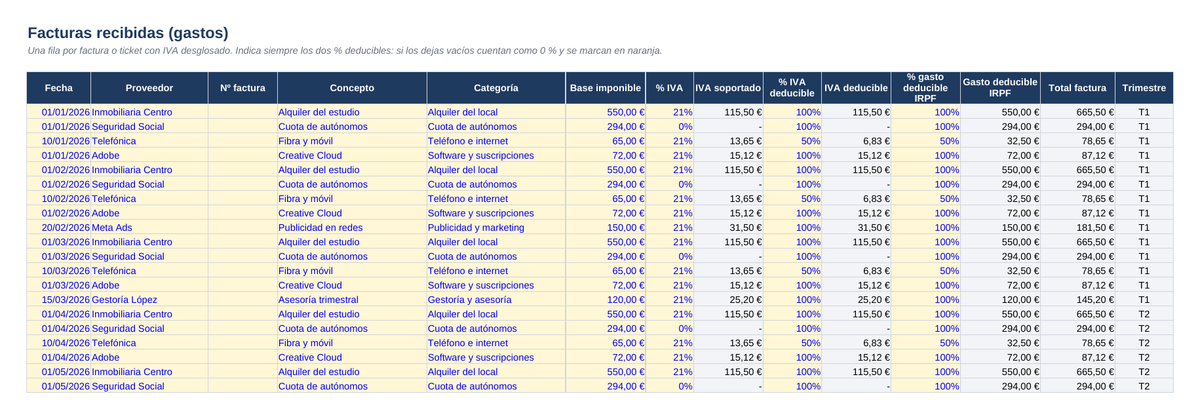The height and width of the screenshot is (419, 1200).
Task: Select the 87,12 € total in the 01/03/2026 row
Action: (1078, 285)
